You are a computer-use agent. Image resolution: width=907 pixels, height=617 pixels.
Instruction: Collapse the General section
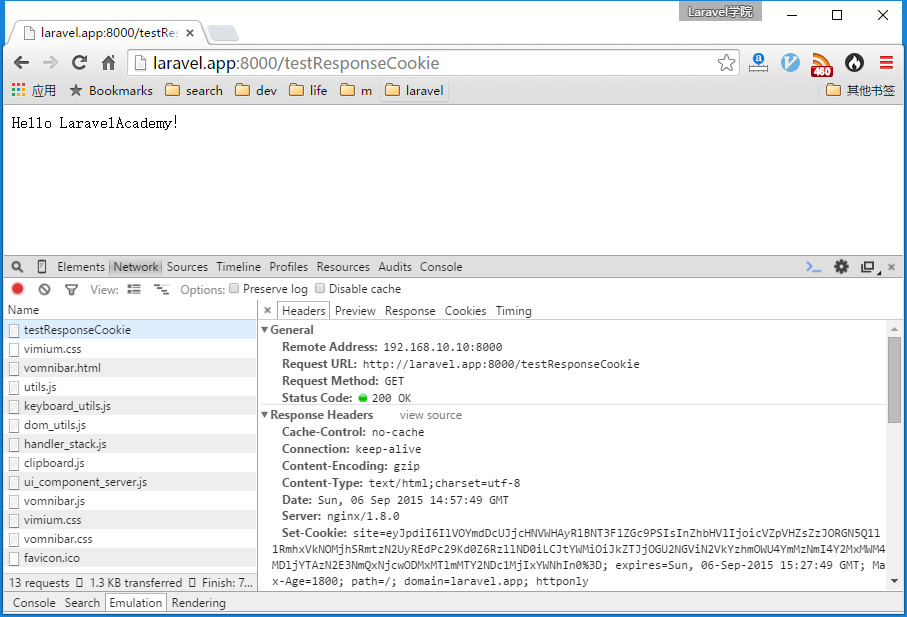click(264, 330)
